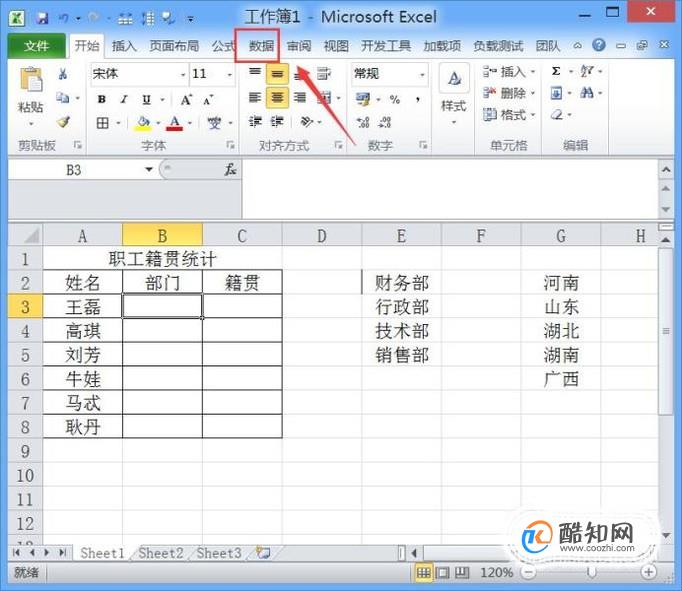Click 删除 delete cells button
The image size is (682, 591).
click(x=508, y=93)
